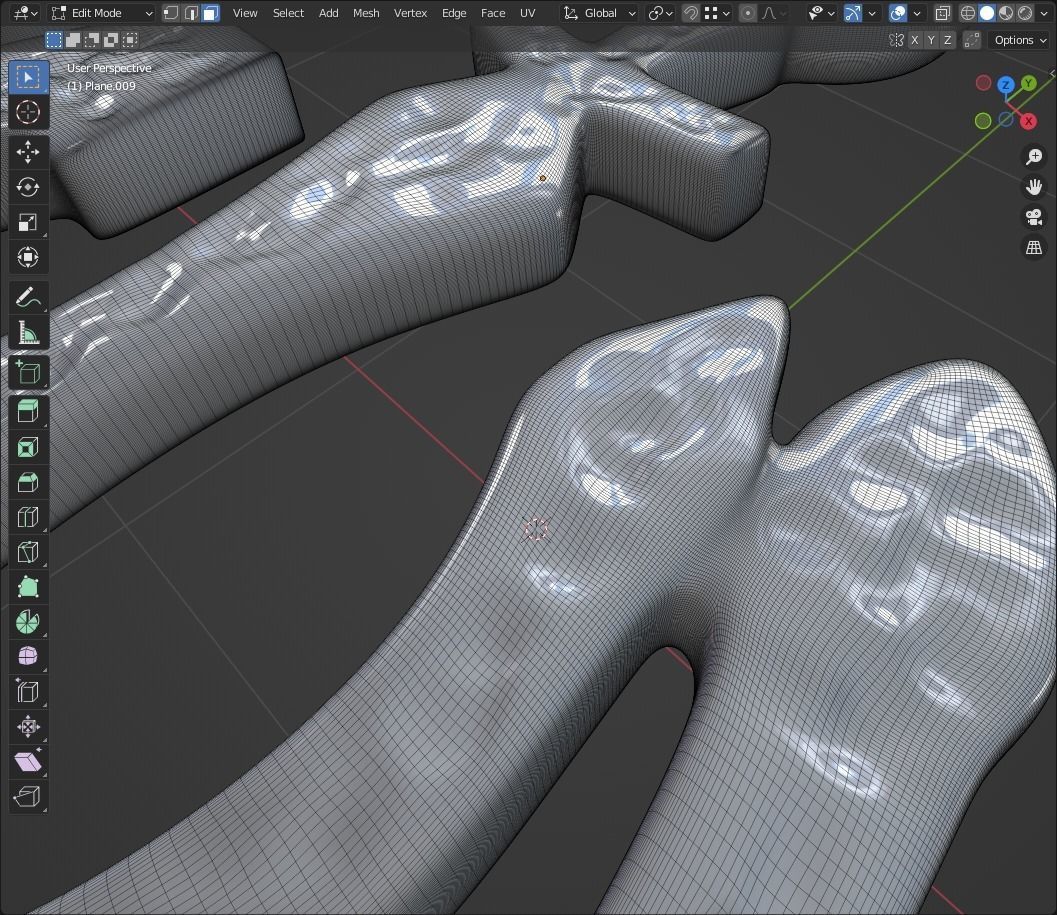Pick the Poly Build tool

click(28, 587)
